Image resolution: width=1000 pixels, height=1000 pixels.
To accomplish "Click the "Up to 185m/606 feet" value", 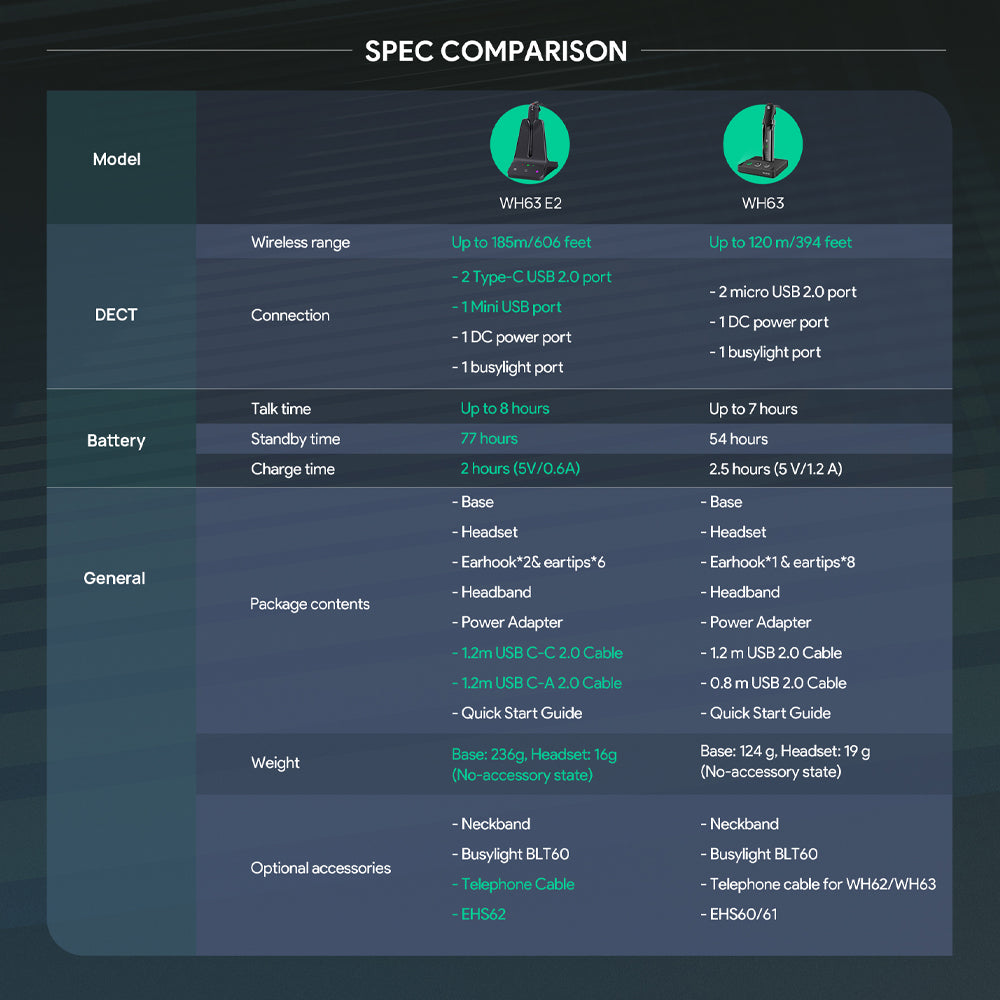I will pos(521,242).
